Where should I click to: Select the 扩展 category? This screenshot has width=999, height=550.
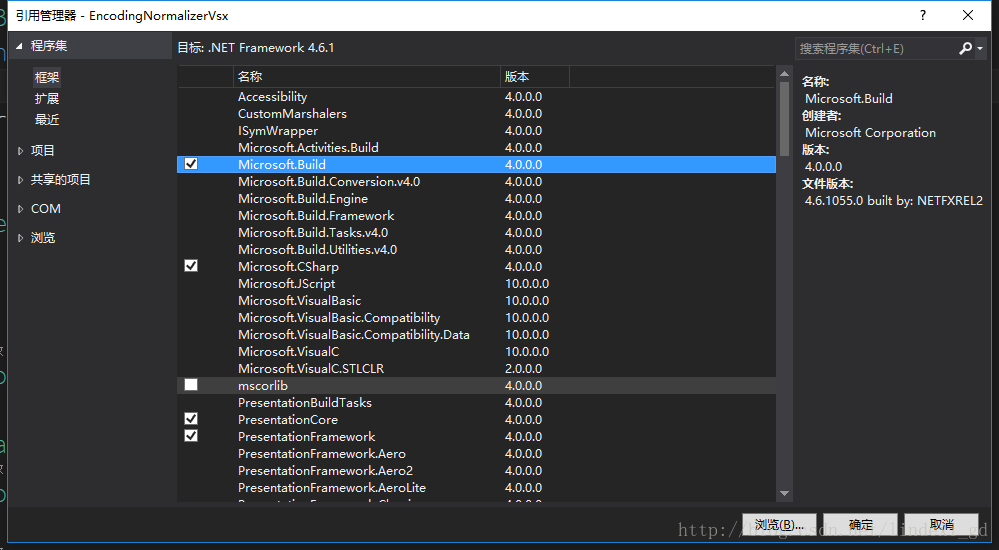tap(47, 99)
